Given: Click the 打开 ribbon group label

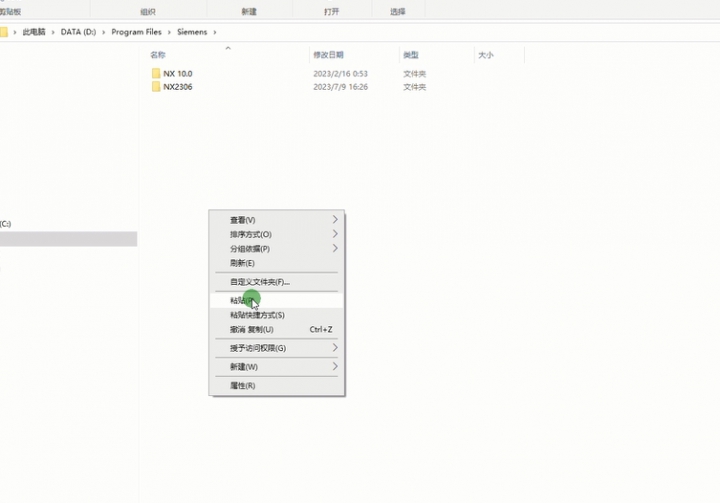Looking at the screenshot, I should (x=332, y=11).
